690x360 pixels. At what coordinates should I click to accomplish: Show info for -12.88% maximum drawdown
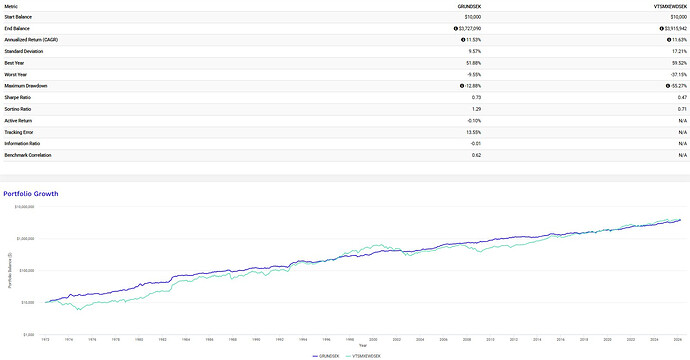point(462,86)
